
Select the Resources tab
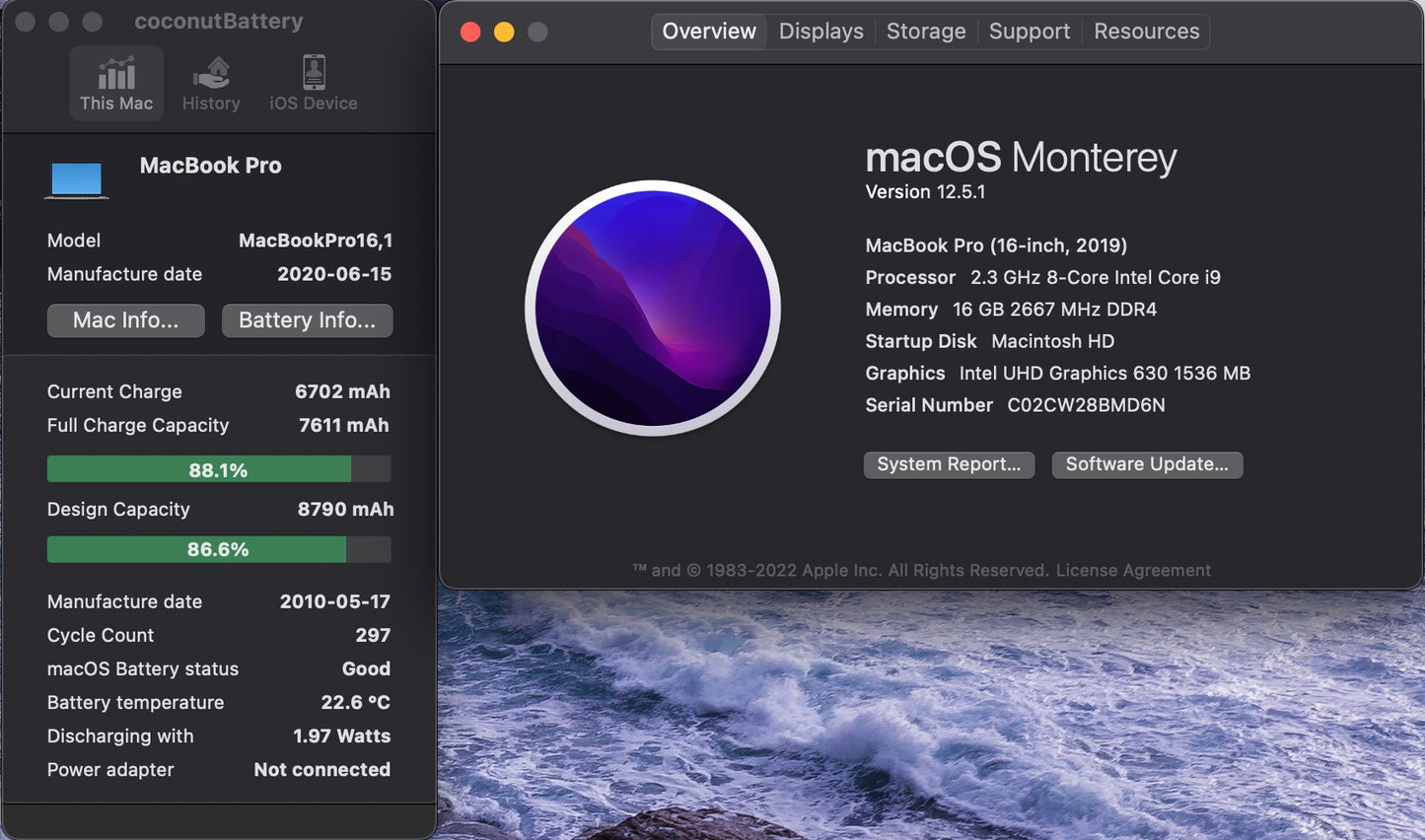[1146, 31]
